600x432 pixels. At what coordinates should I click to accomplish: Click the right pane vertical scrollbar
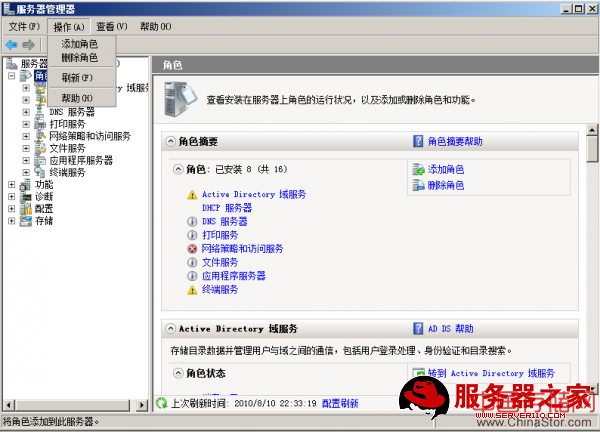point(592,250)
